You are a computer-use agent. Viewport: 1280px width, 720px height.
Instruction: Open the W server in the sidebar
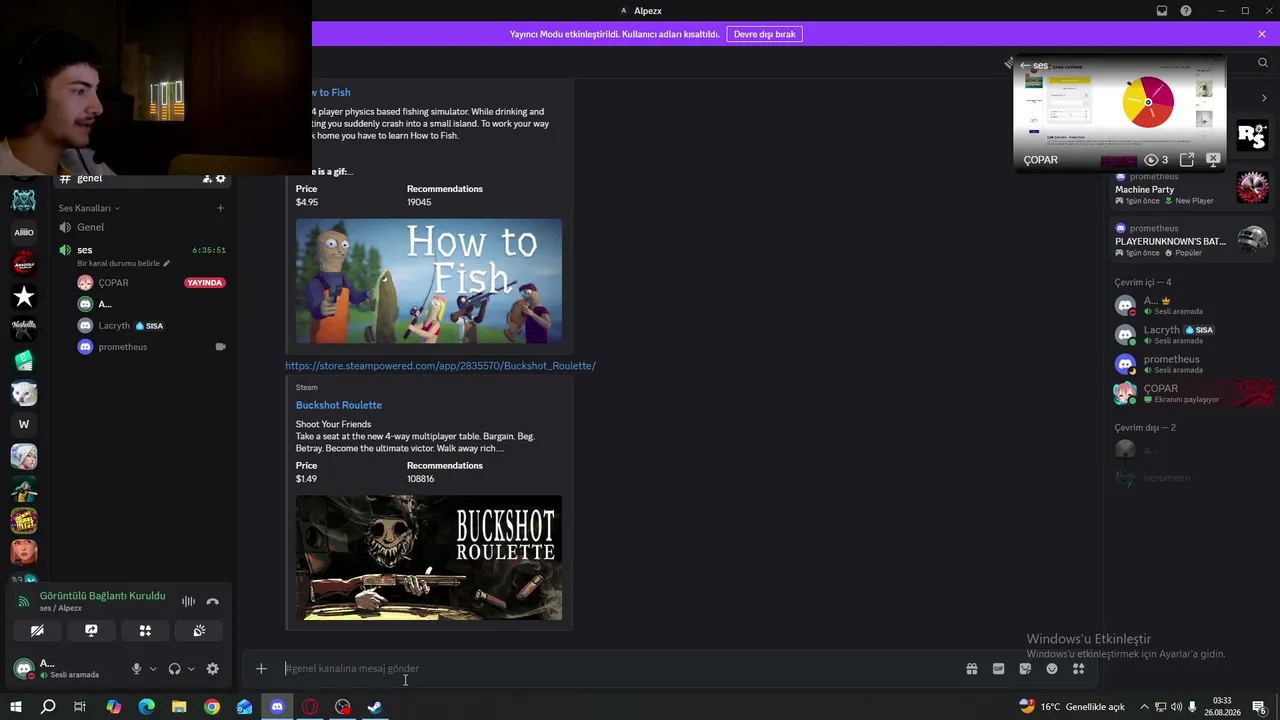(24, 424)
